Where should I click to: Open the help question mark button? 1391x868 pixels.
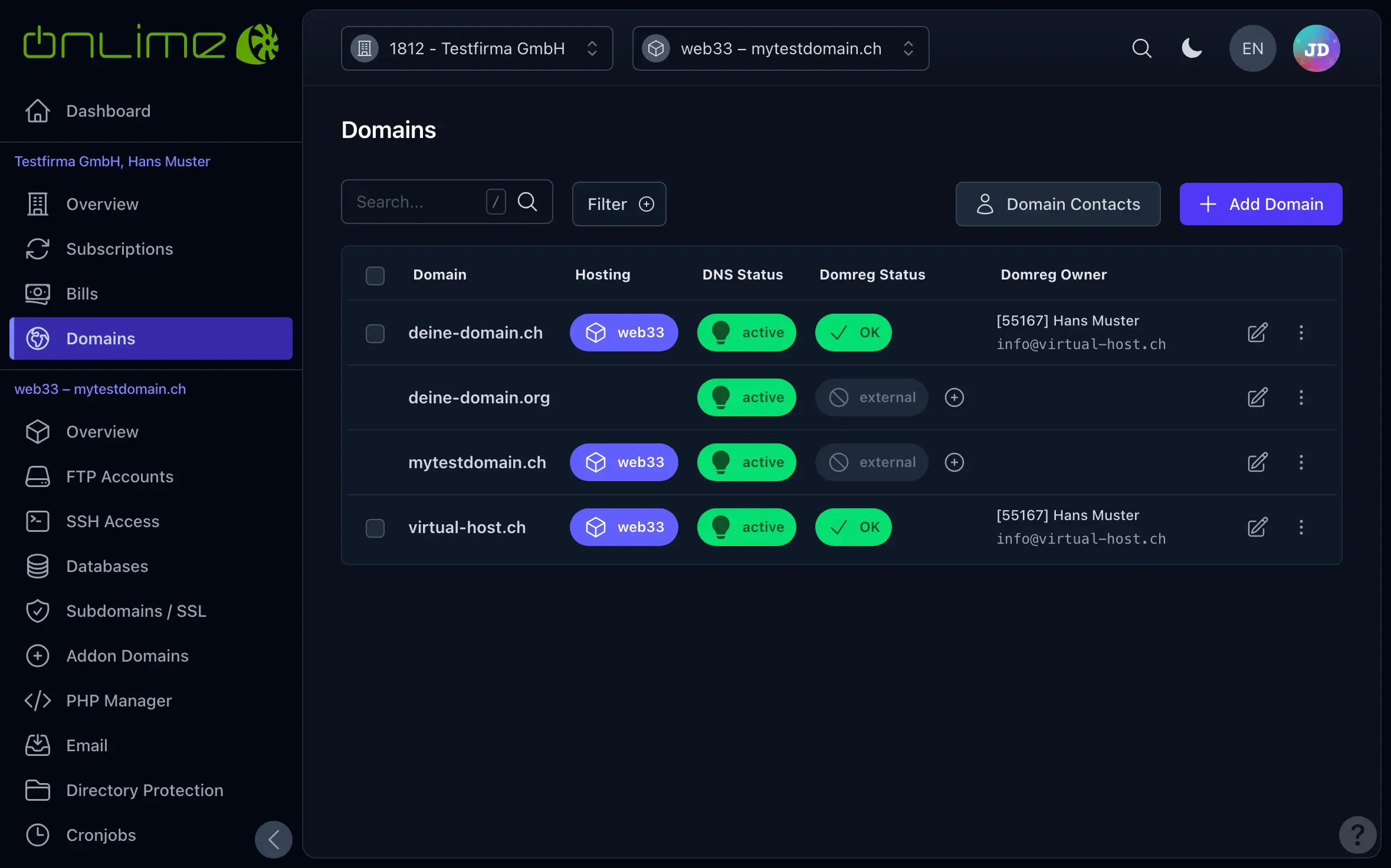[x=1357, y=835]
